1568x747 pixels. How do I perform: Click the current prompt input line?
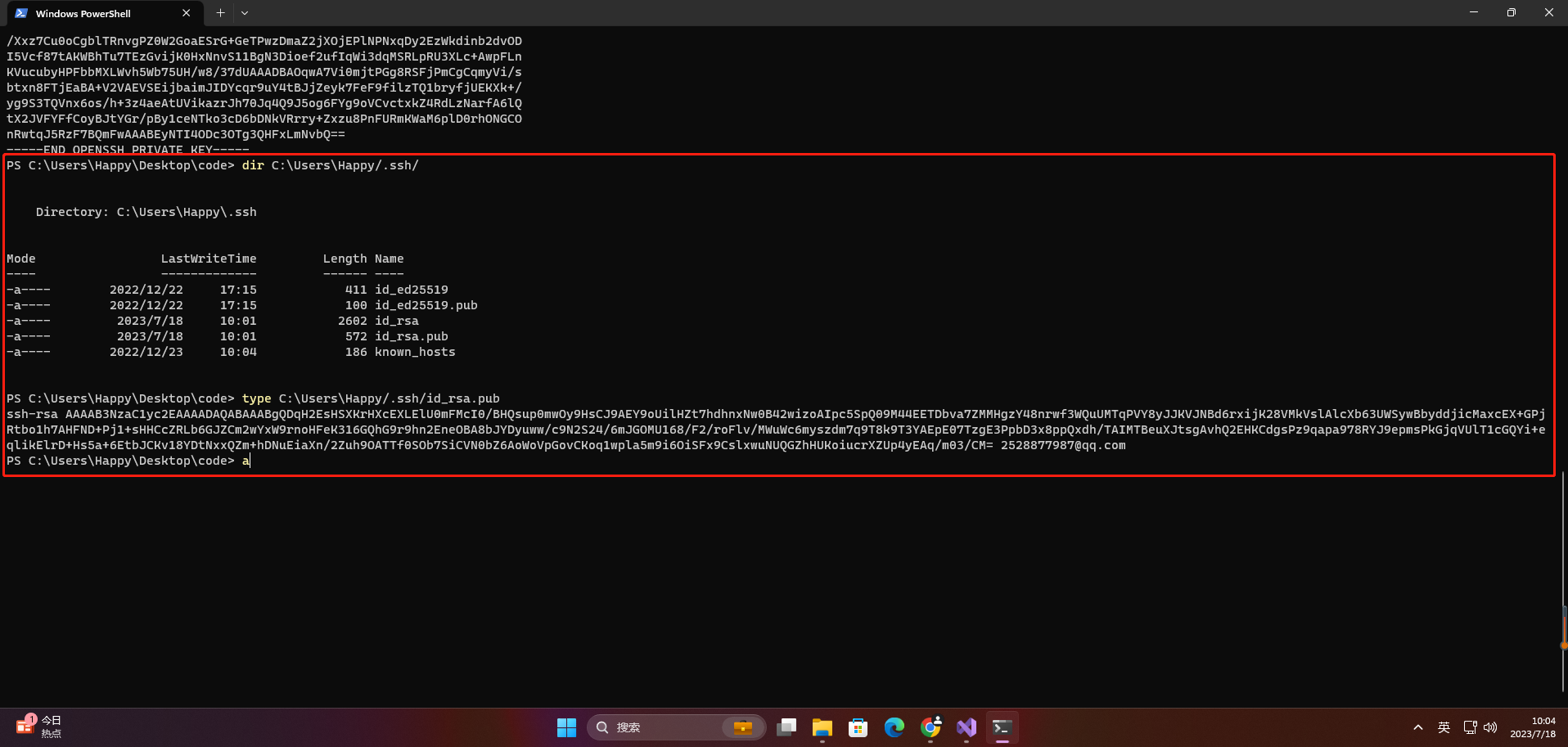point(128,461)
